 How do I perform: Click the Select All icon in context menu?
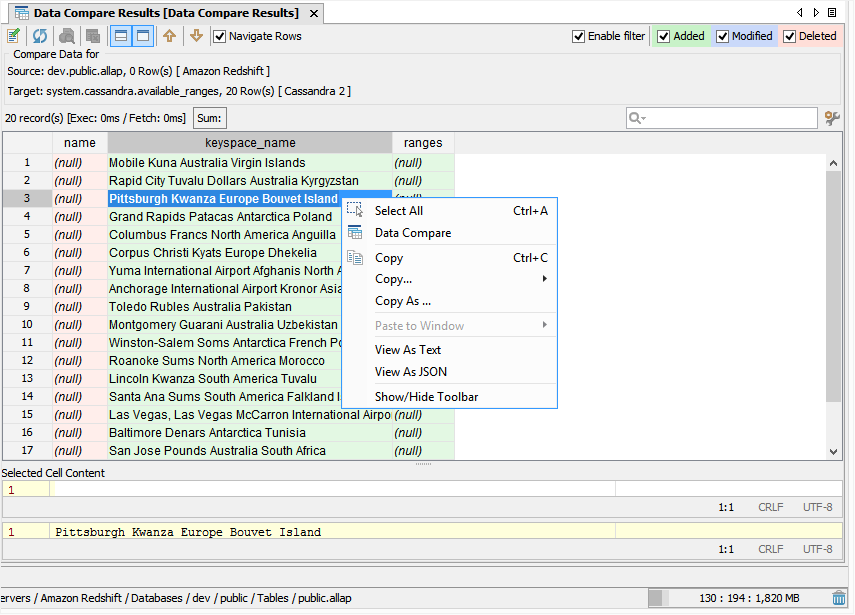(x=355, y=210)
